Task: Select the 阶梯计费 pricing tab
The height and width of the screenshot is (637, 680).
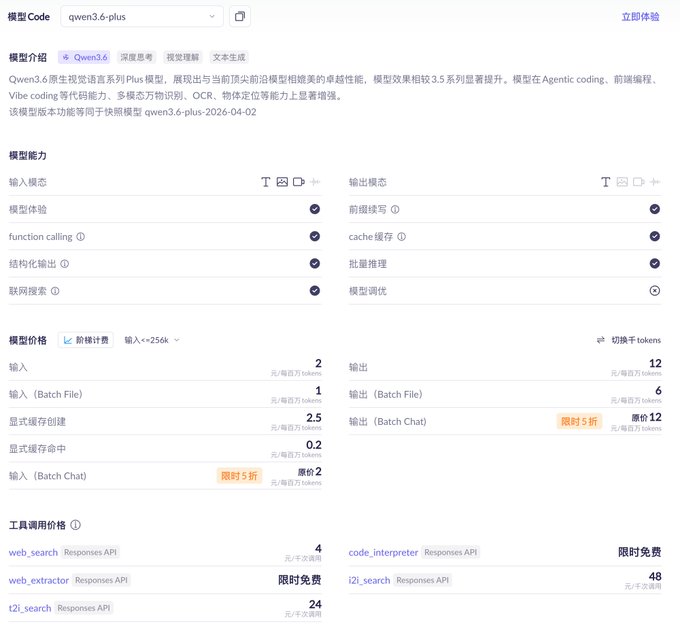Action: tap(86, 340)
